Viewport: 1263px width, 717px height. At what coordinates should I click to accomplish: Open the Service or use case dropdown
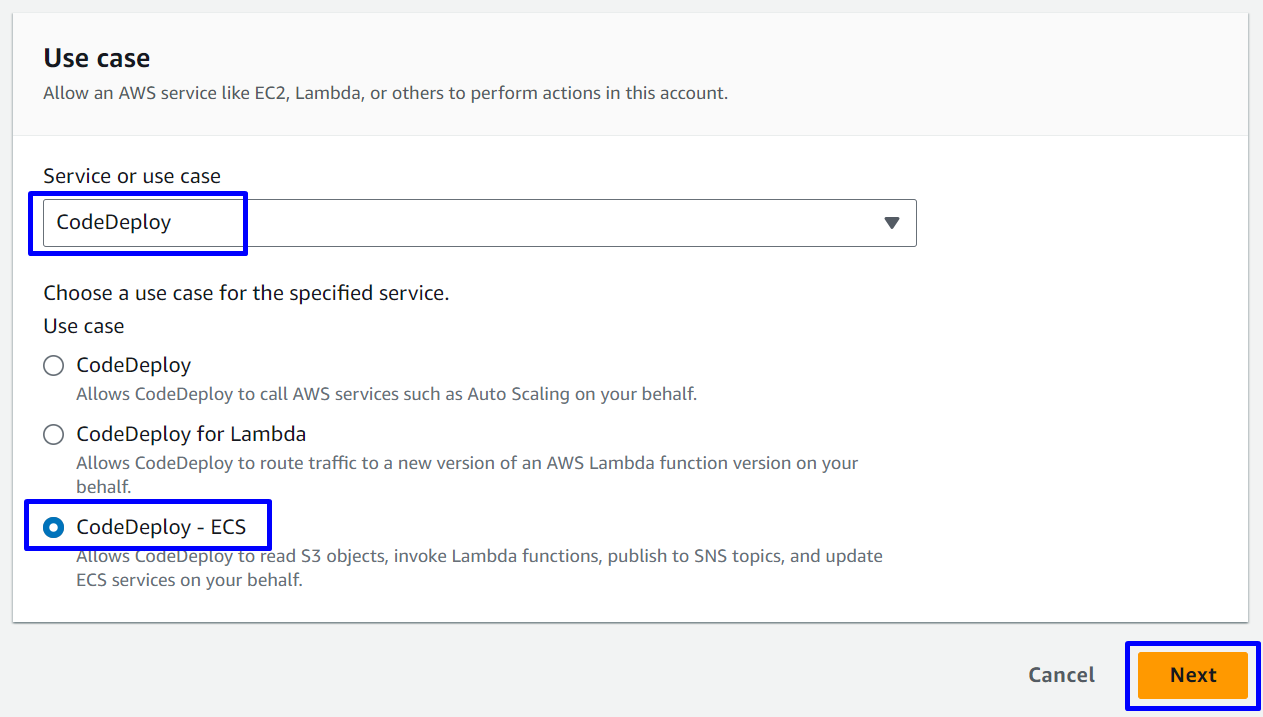click(x=479, y=223)
